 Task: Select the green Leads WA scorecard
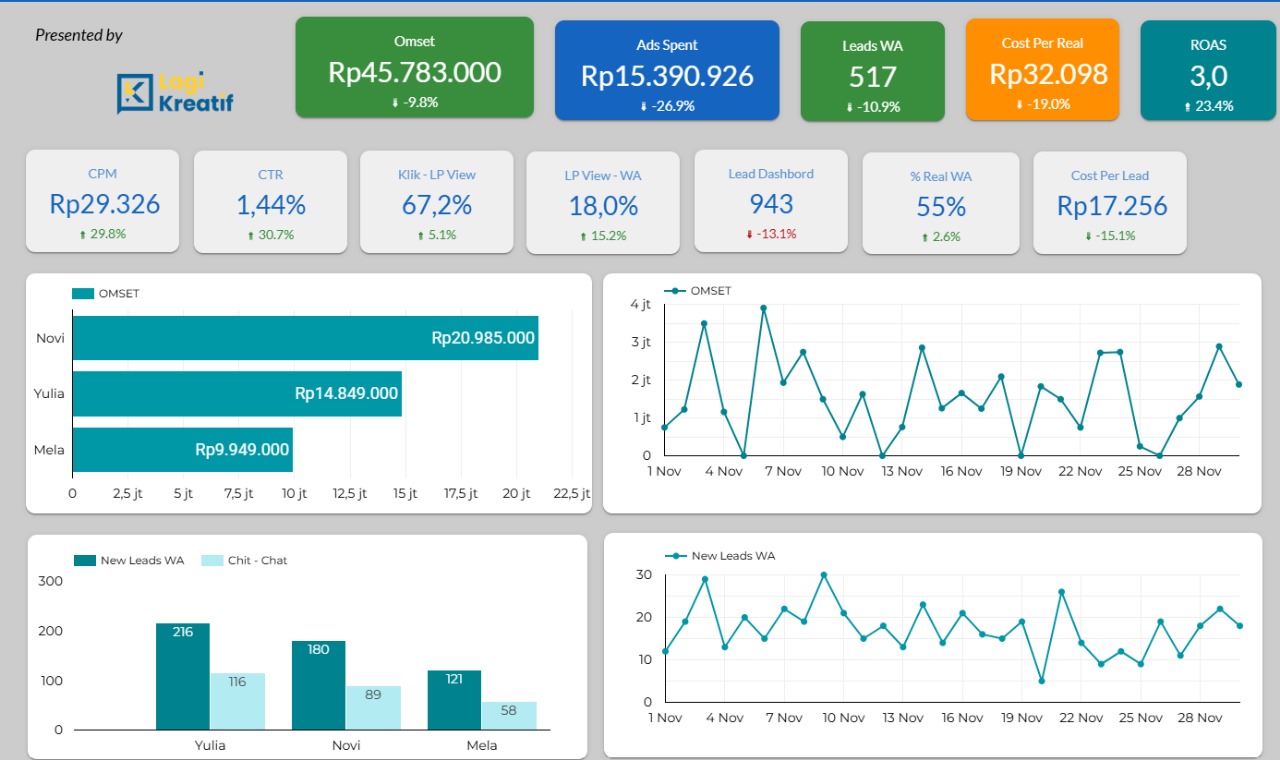[x=872, y=72]
